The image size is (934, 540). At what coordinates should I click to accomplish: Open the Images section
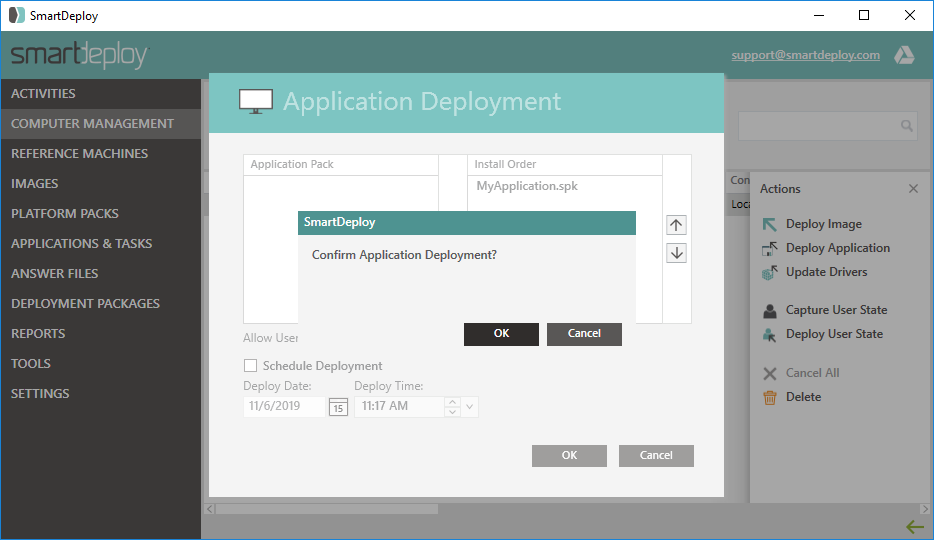101,183
